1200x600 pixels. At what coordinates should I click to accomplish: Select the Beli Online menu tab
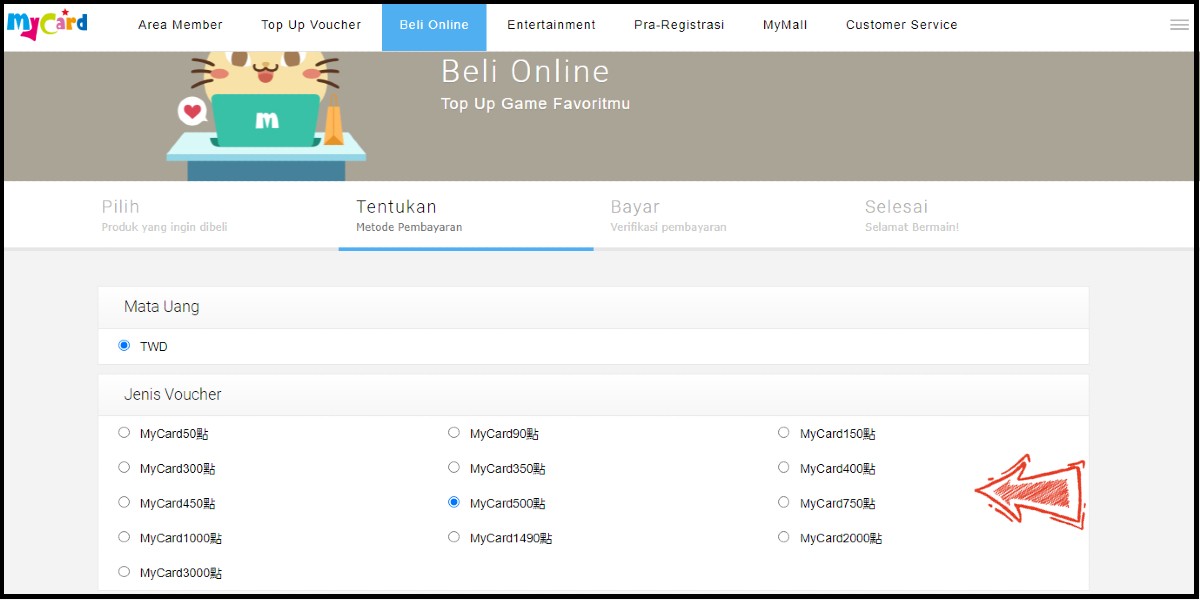pos(434,27)
